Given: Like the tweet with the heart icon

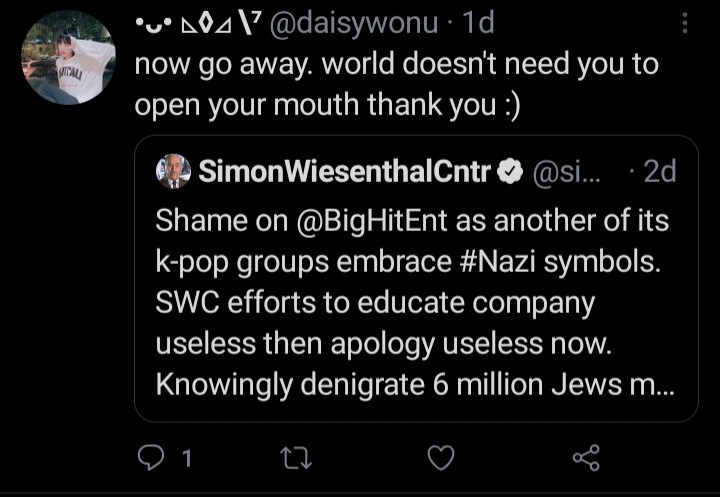Looking at the screenshot, I should (x=440, y=457).
